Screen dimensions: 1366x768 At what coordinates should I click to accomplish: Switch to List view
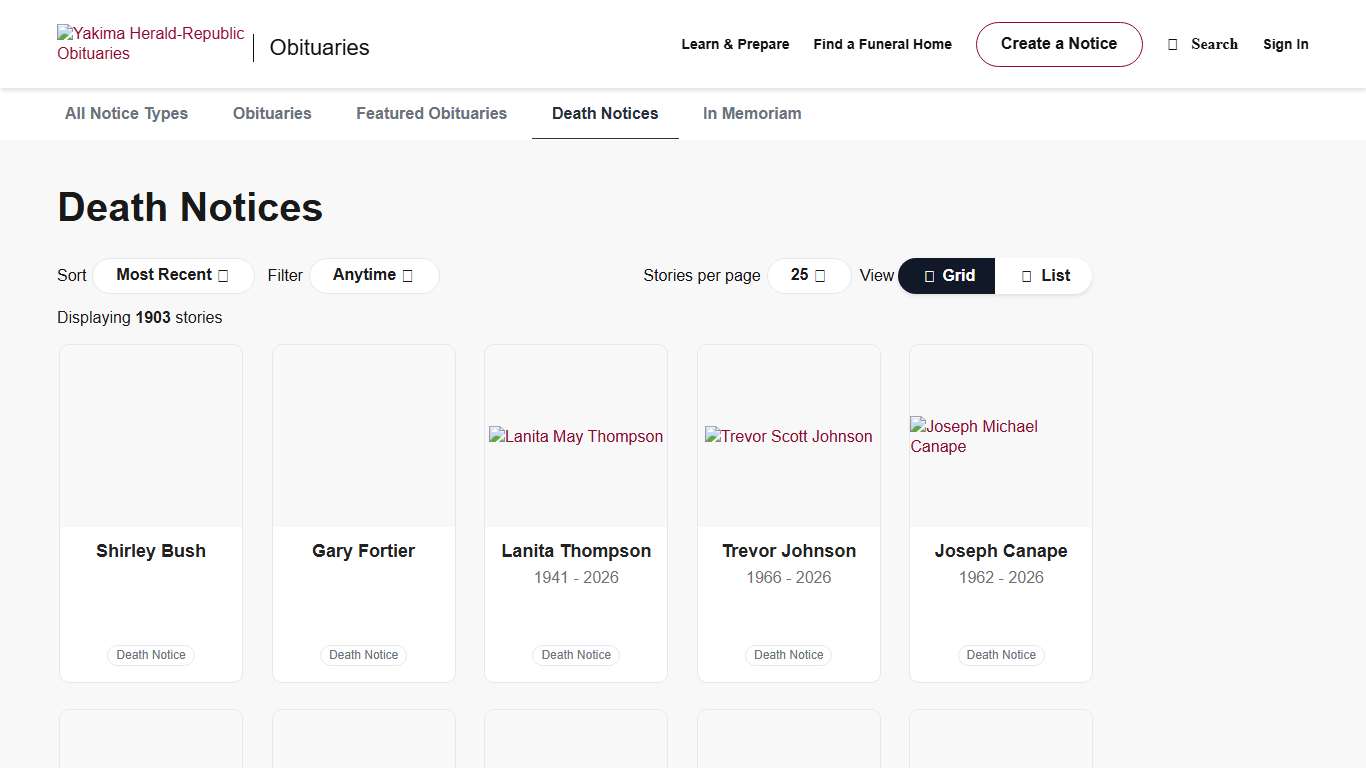1044,276
